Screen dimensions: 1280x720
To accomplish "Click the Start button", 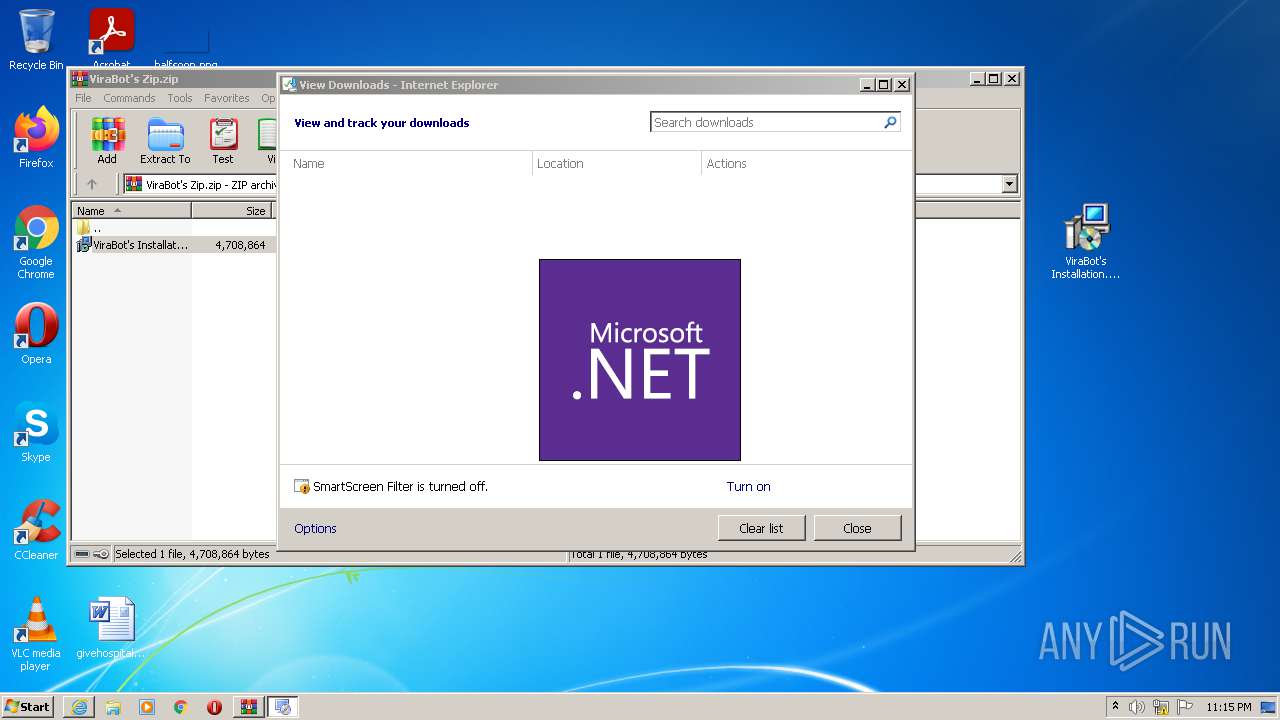I will click(x=27, y=706).
